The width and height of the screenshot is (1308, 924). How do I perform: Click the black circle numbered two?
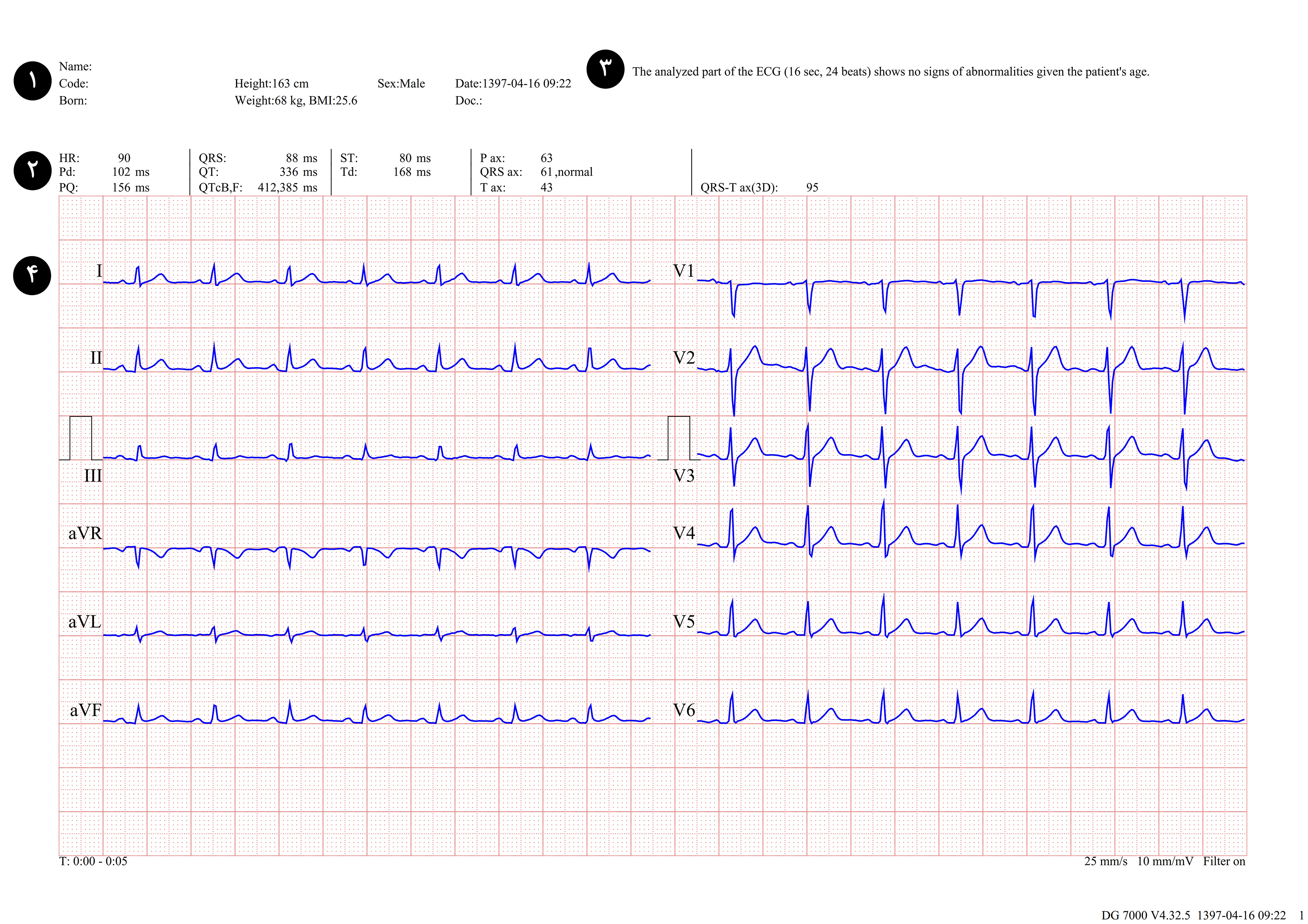coord(32,170)
